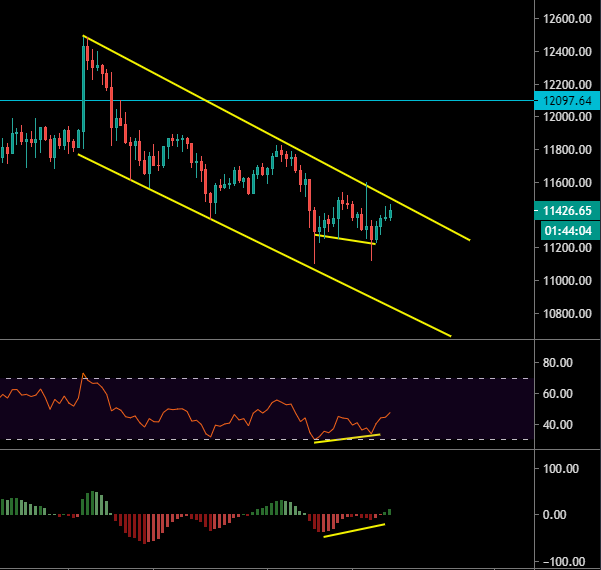Select the current price label 11426.65
This screenshot has height=570, width=601.
[x=567, y=211]
